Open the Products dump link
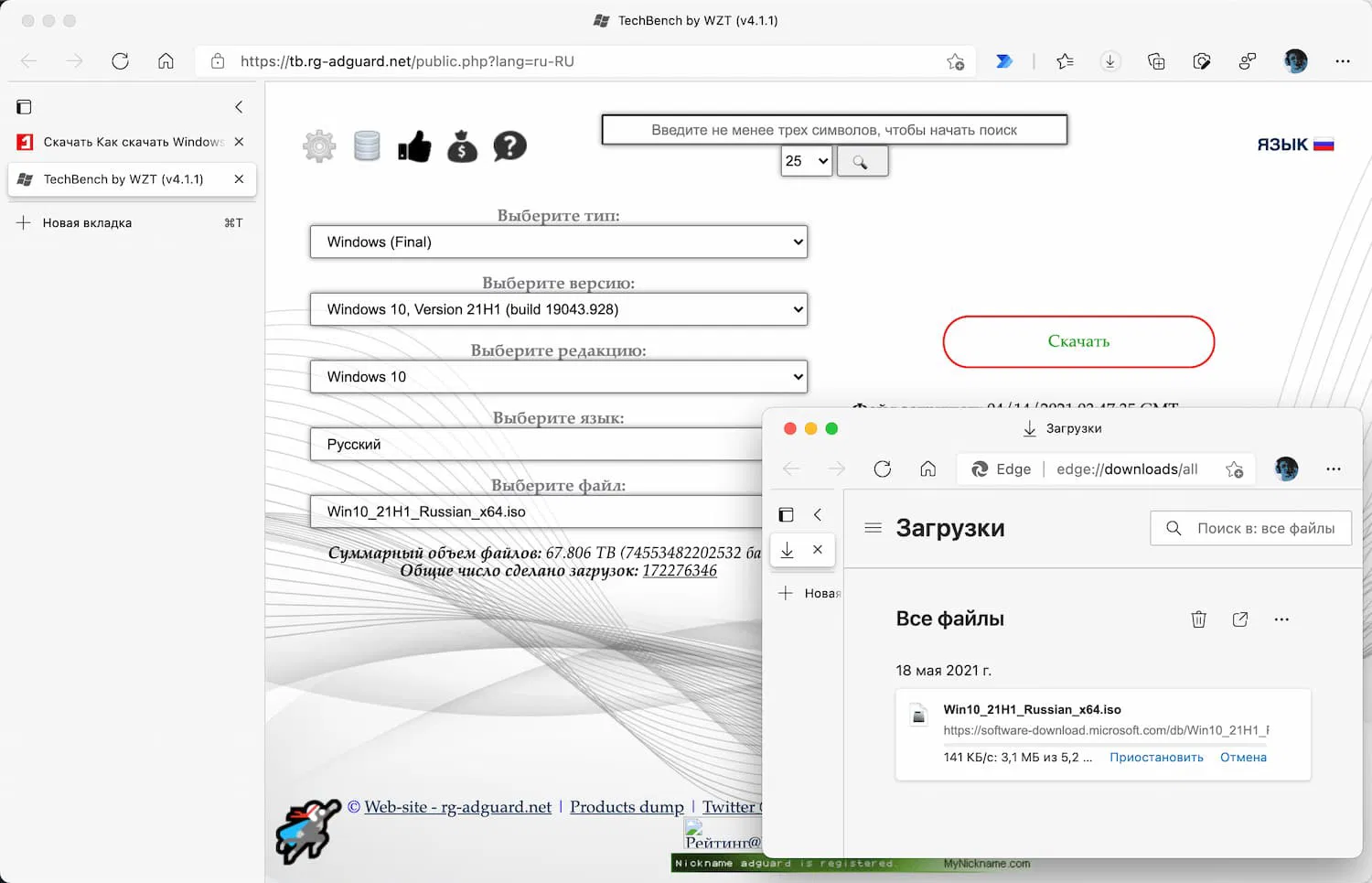This screenshot has height=883, width=1372. [x=627, y=806]
